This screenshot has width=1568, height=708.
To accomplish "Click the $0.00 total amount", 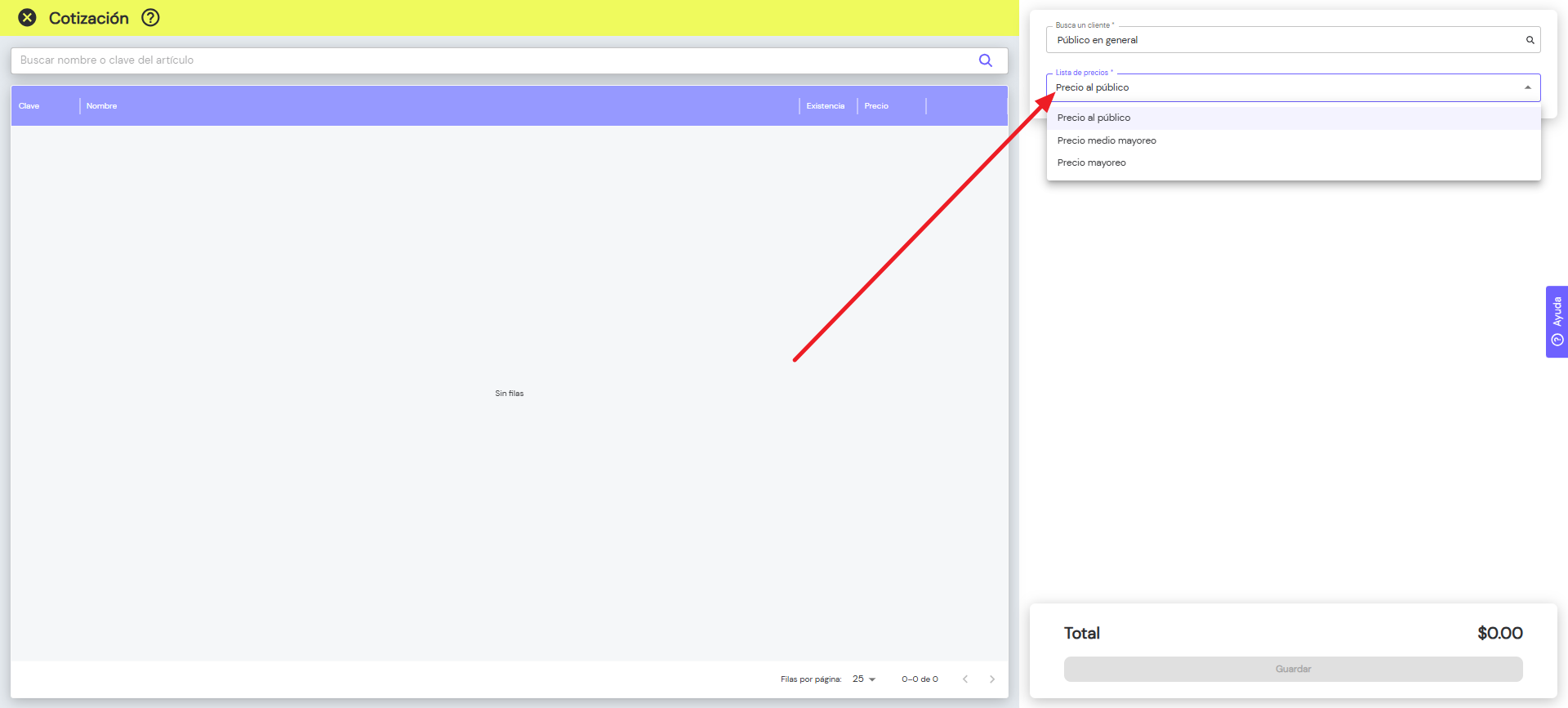I will [x=1500, y=633].
